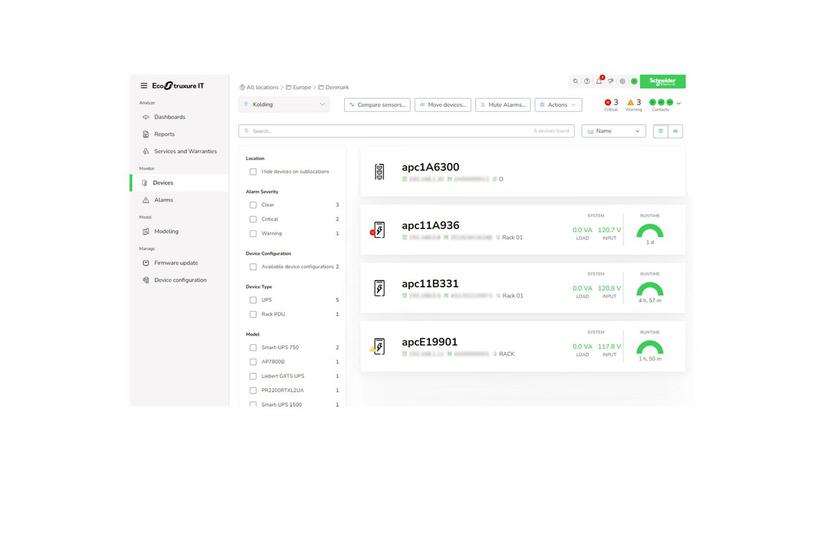Click the Firmware update icon in sidebar
This screenshot has height=550, width=825.
click(x=146, y=263)
